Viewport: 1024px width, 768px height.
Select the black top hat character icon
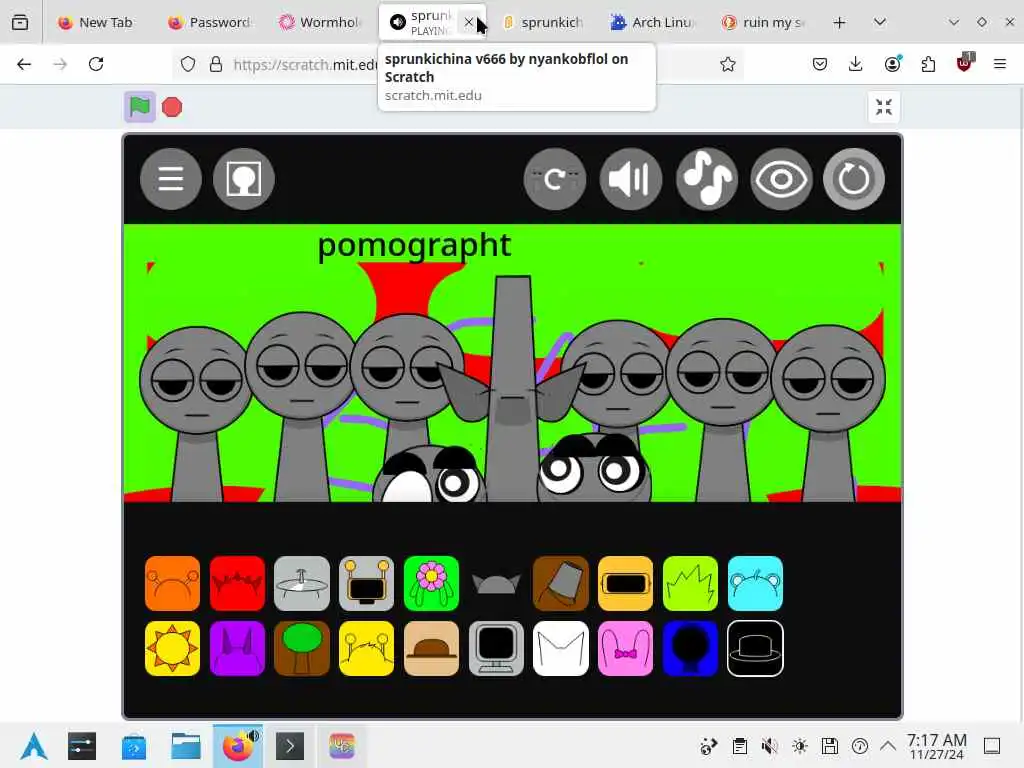[x=755, y=648]
